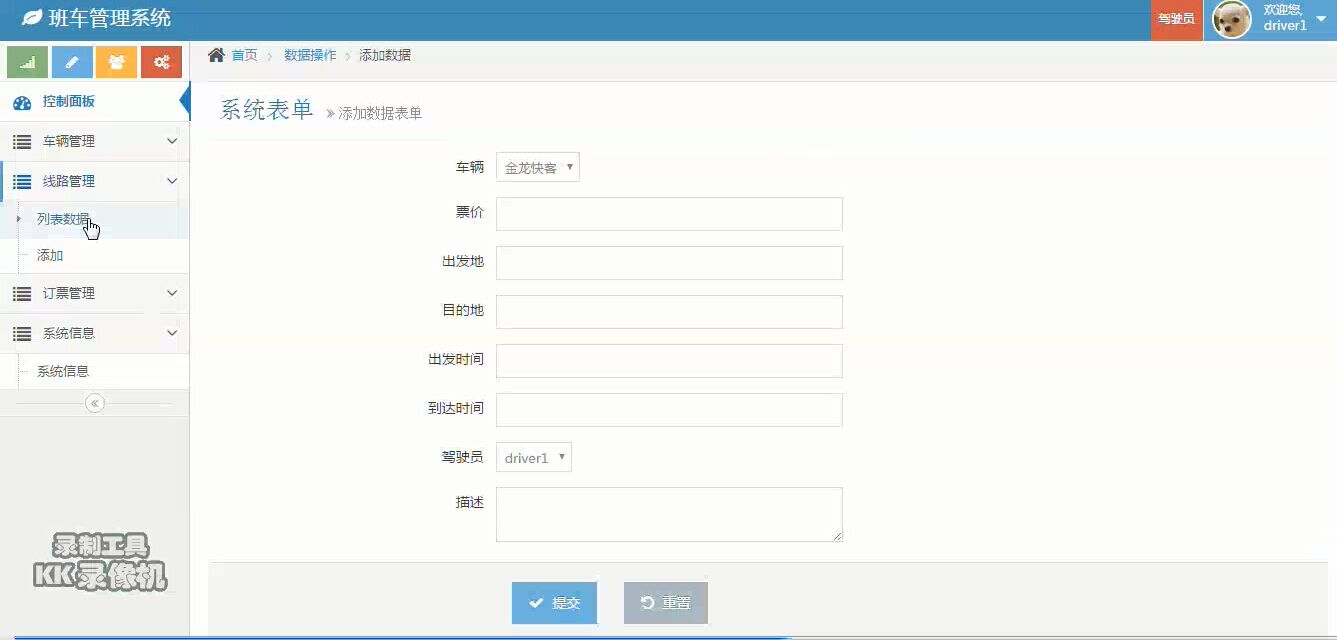Focus the 目的地 input field
The width and height of the screenshot is (1337, 640).
[x=669, y=312]
